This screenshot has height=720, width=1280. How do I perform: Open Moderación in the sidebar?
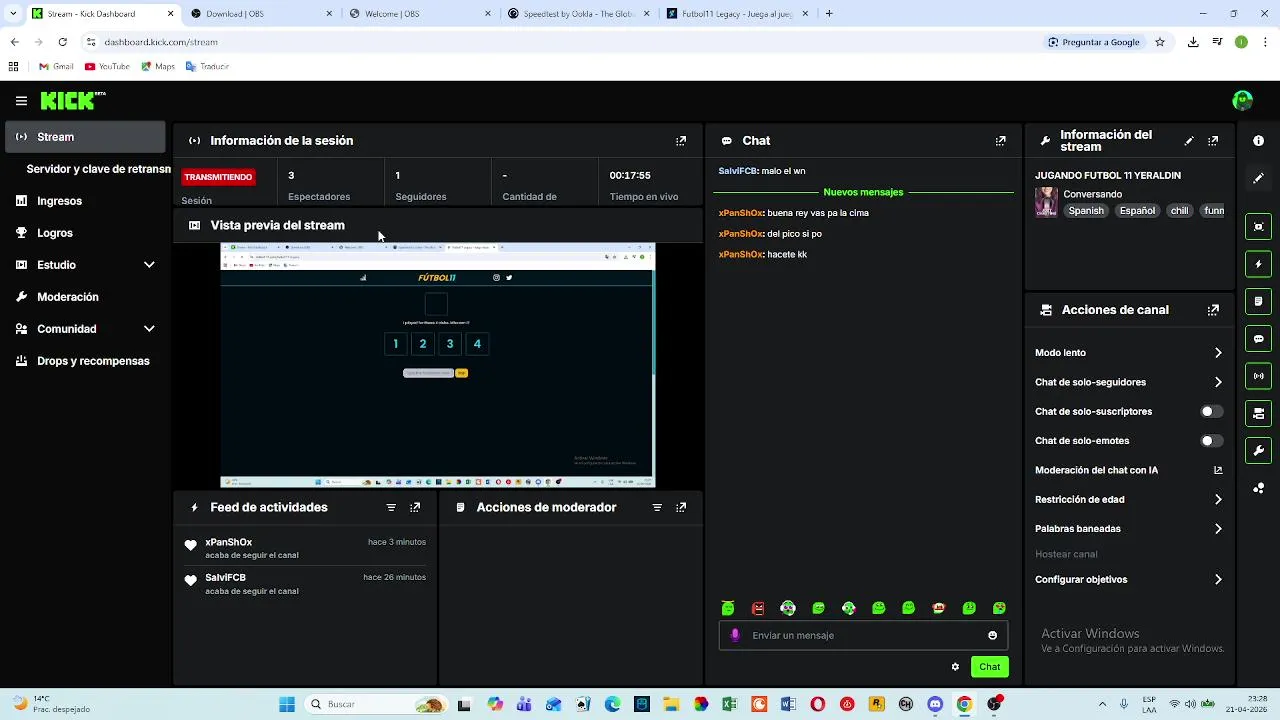coord(85,297)
